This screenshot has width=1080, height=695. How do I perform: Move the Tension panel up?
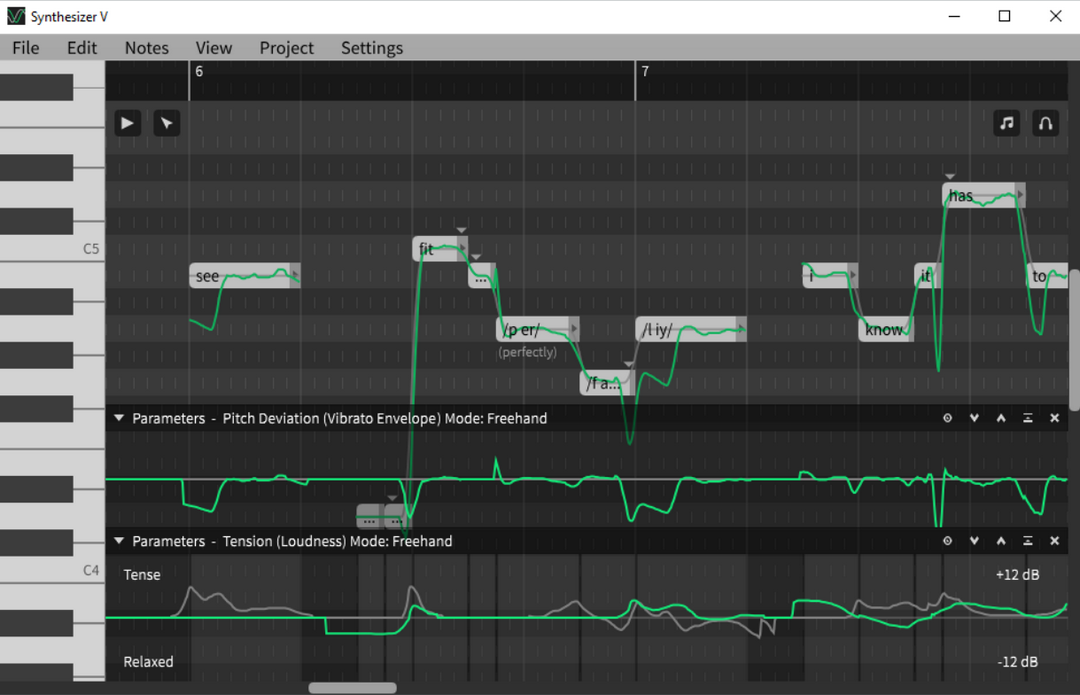1001,541
